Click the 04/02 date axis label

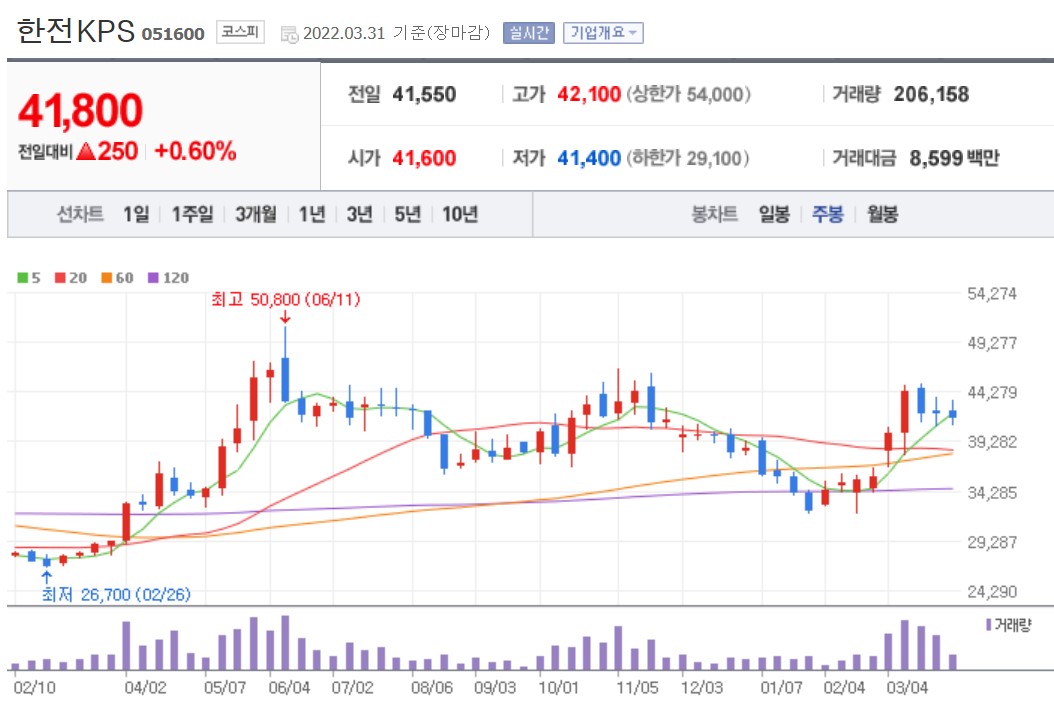tap(145, 688)
